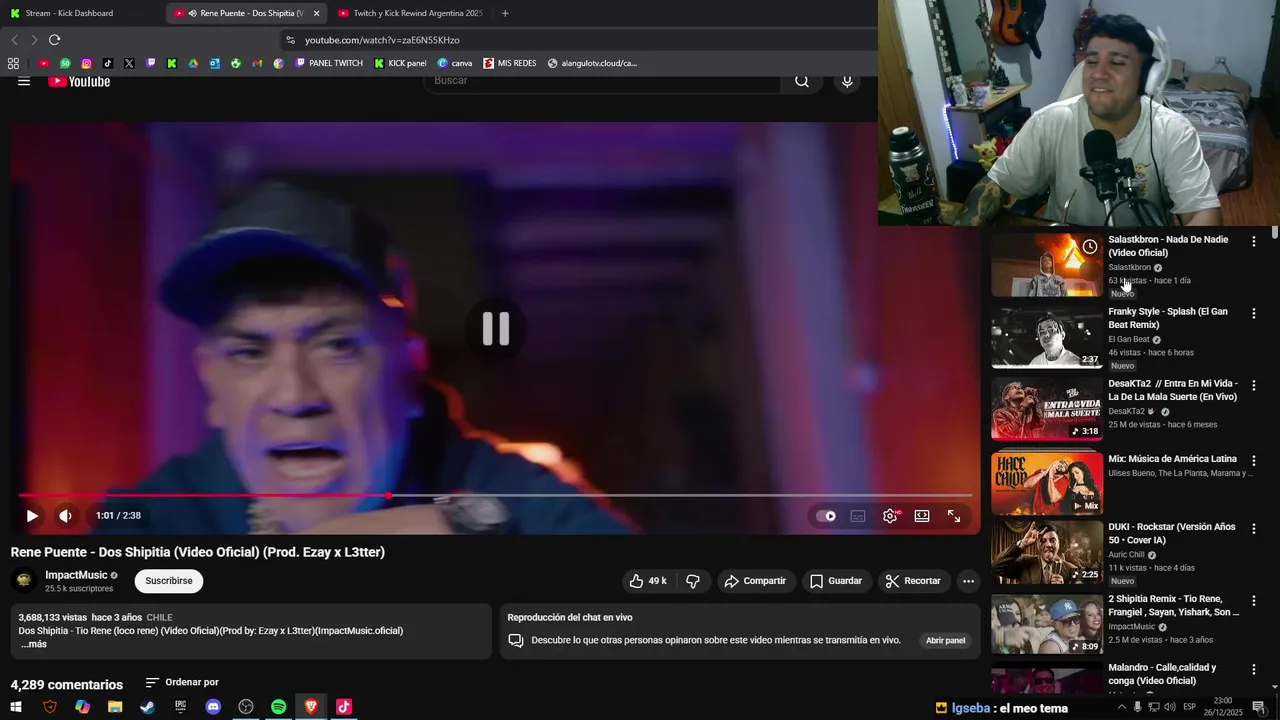
Task: Open options menu for Franky Style video
Action: click(1253, 313)
